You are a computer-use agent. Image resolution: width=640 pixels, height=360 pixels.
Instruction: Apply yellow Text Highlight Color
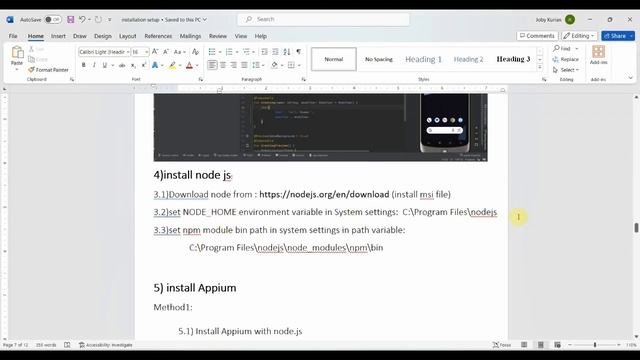click(173, 65)
